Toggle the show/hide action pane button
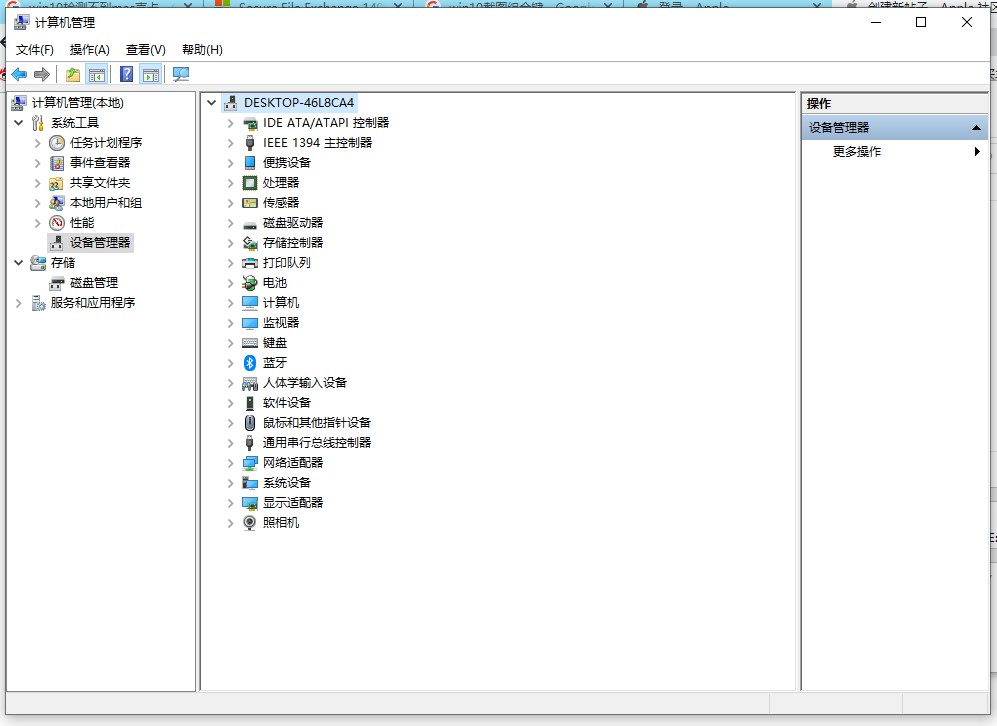The width and height of the screenshot is (997, 726). 151,74
